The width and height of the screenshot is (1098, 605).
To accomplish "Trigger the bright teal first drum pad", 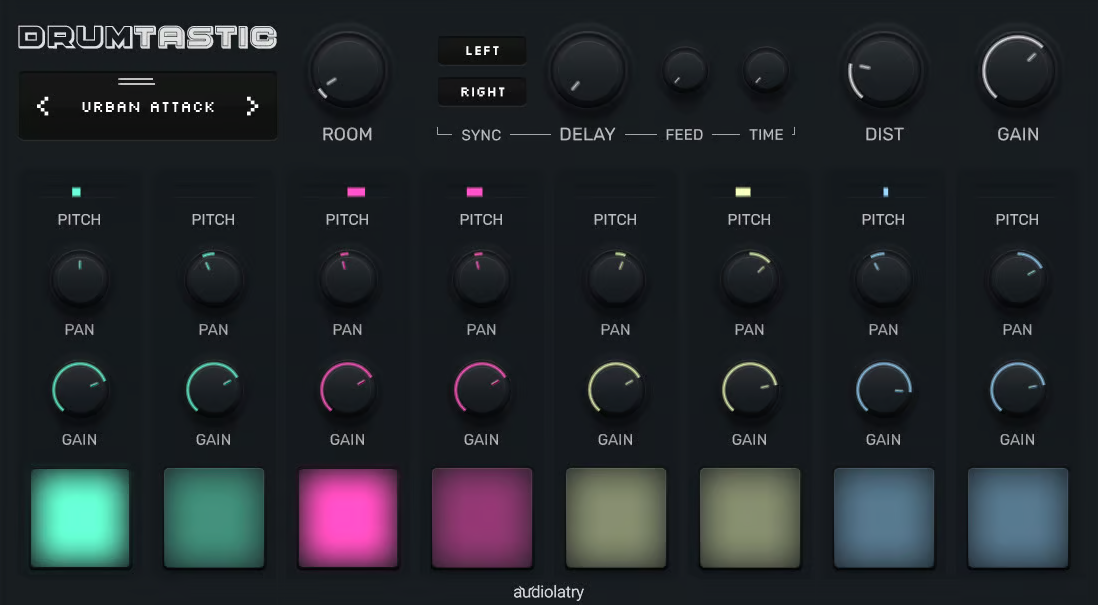I will [80, 518].
